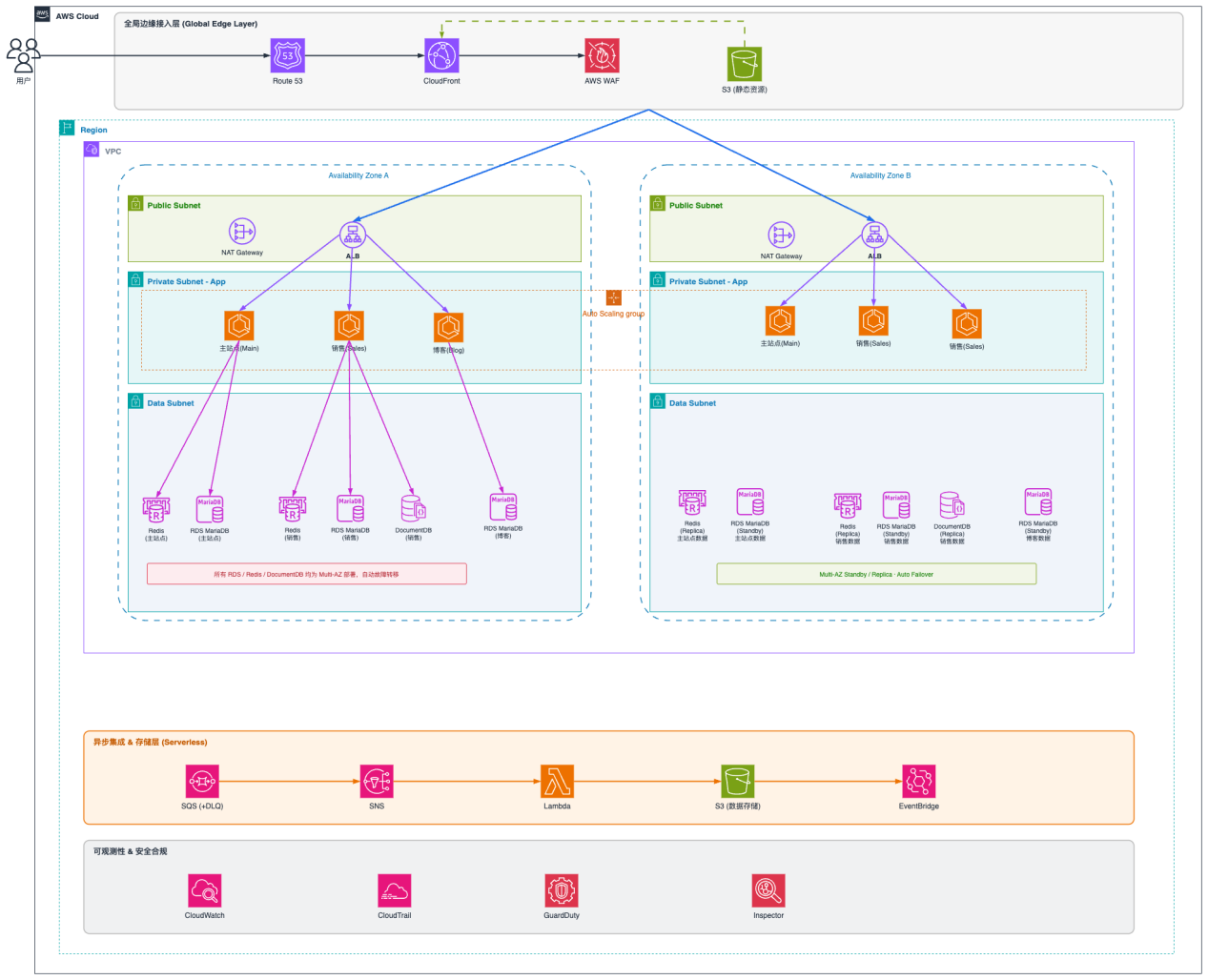Select the "Availability Zone B" label
The height and width of the screenshot is (980, 1208).
(x=880, y=175)
